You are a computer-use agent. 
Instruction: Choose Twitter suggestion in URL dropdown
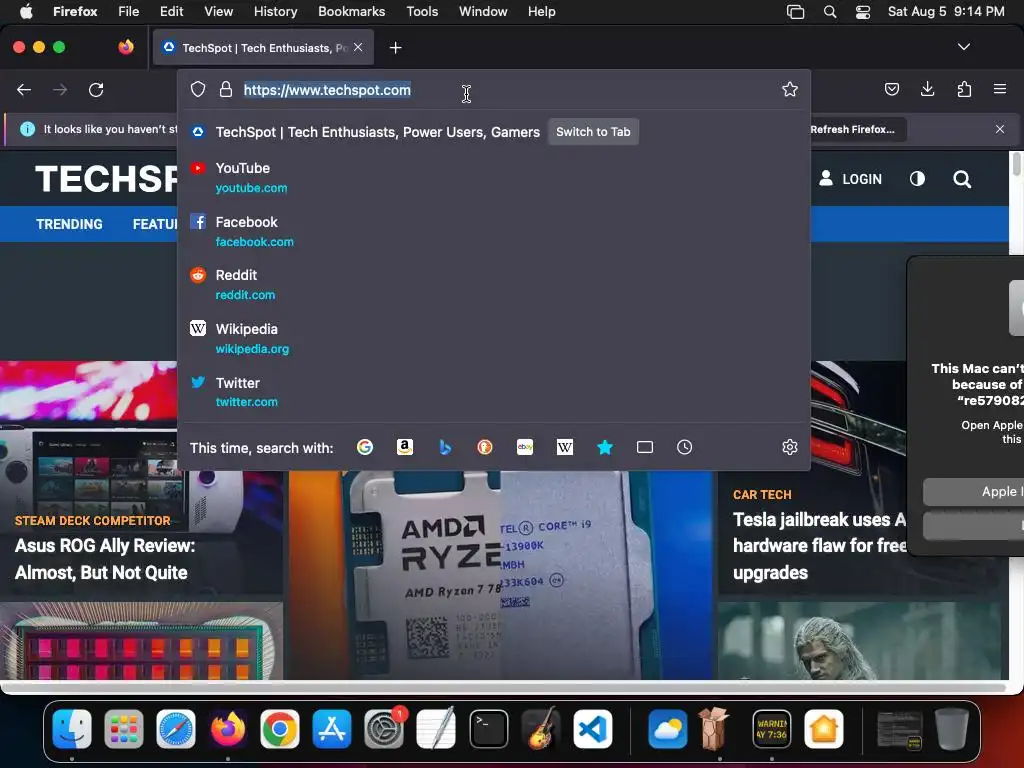(x=494, y=392)
